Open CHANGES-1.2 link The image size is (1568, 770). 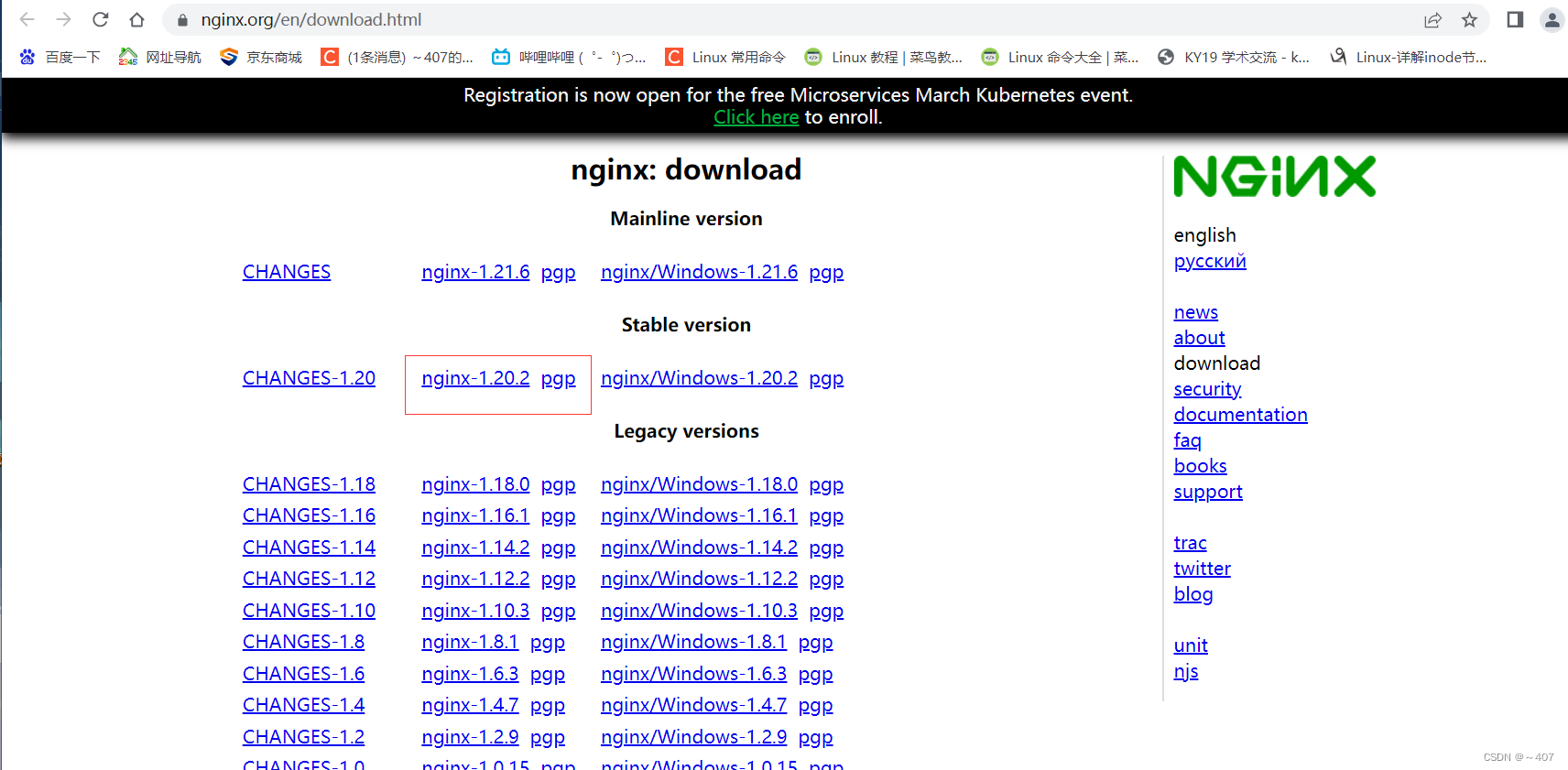[x=303, y=737]
